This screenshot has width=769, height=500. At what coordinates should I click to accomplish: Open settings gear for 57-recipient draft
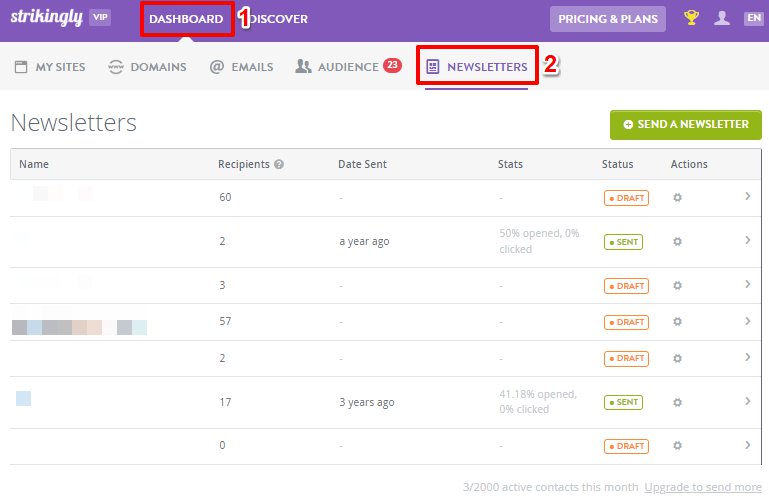677,322
